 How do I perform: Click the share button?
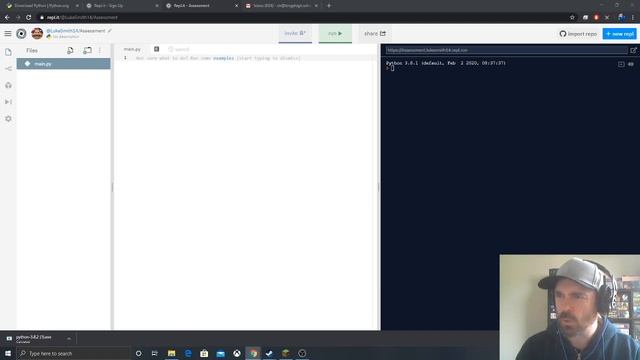coord(375,33)
